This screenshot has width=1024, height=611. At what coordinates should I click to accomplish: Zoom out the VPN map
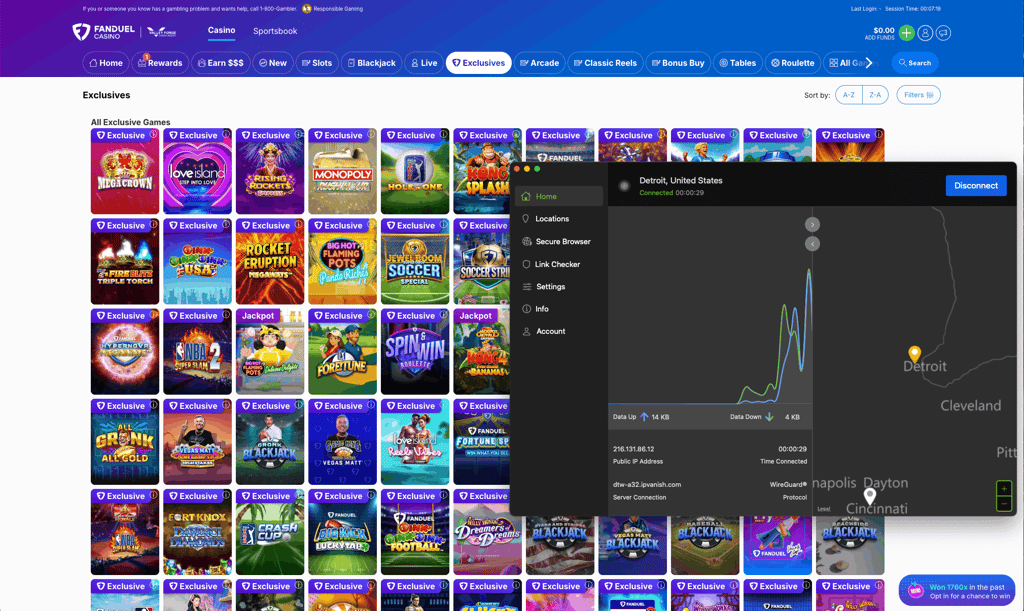(x=1004, y=503)
